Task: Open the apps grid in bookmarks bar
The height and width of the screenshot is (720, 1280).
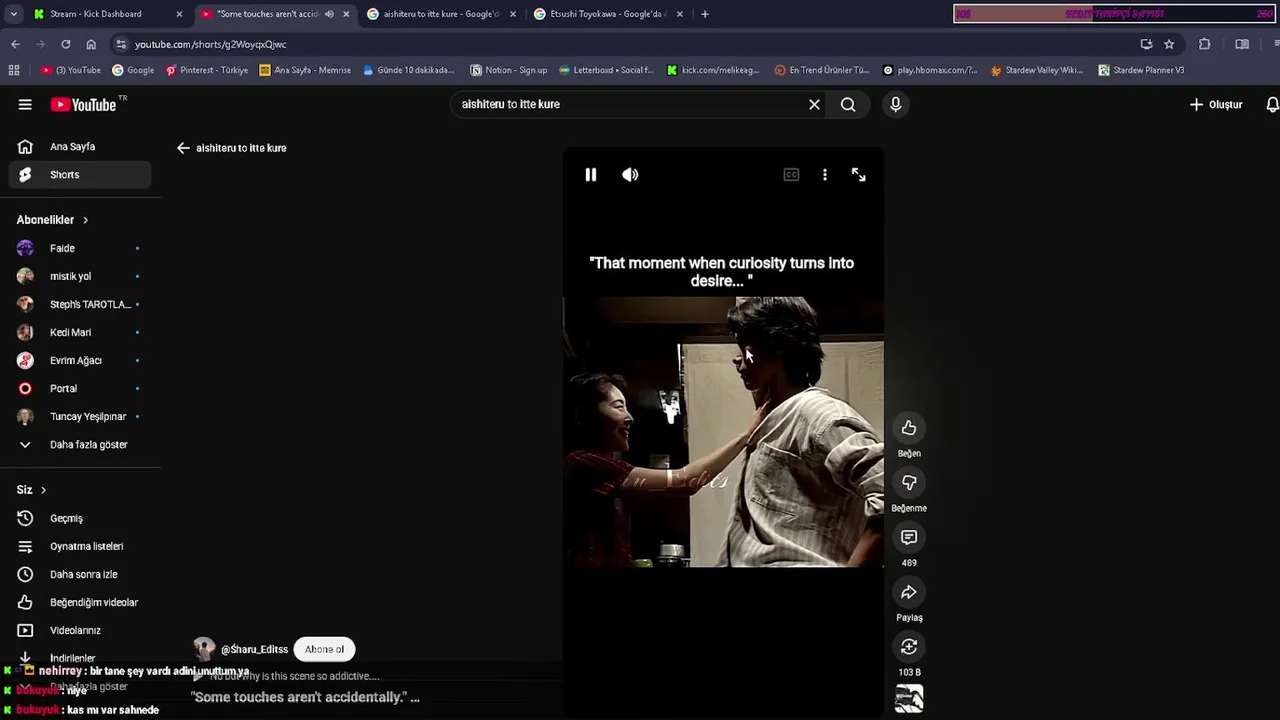Action: click(14, 70)
